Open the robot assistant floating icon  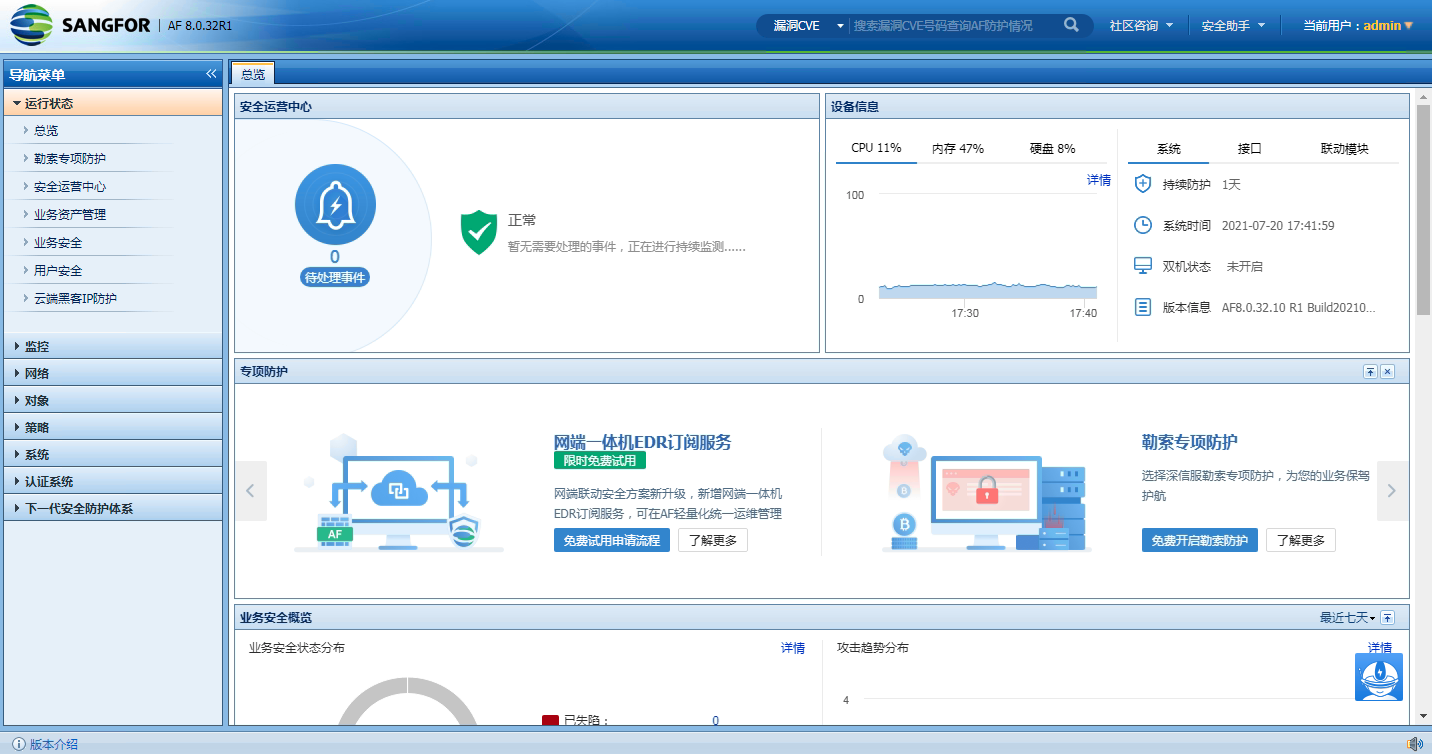pos(1378,677)
